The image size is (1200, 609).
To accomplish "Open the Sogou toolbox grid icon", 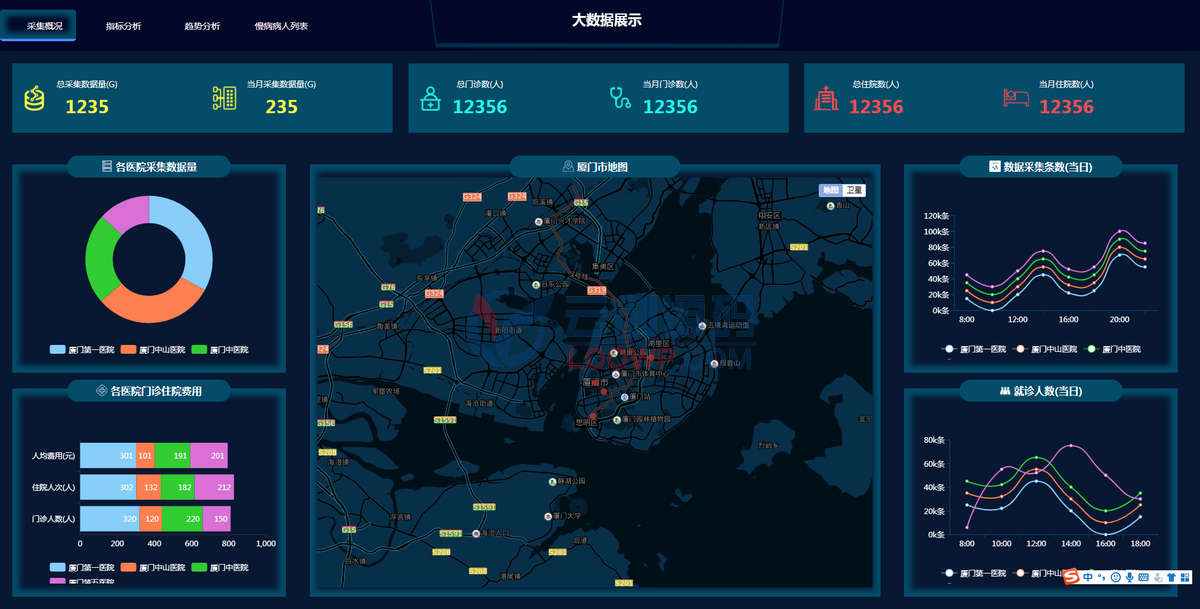I will 1185,577.
